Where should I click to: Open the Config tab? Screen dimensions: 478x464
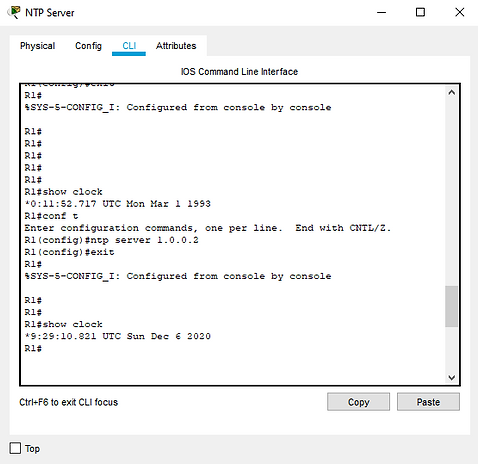coord(88,46)
